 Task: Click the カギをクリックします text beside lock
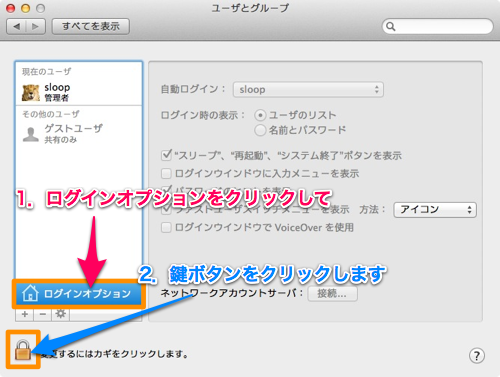point(141,354)
